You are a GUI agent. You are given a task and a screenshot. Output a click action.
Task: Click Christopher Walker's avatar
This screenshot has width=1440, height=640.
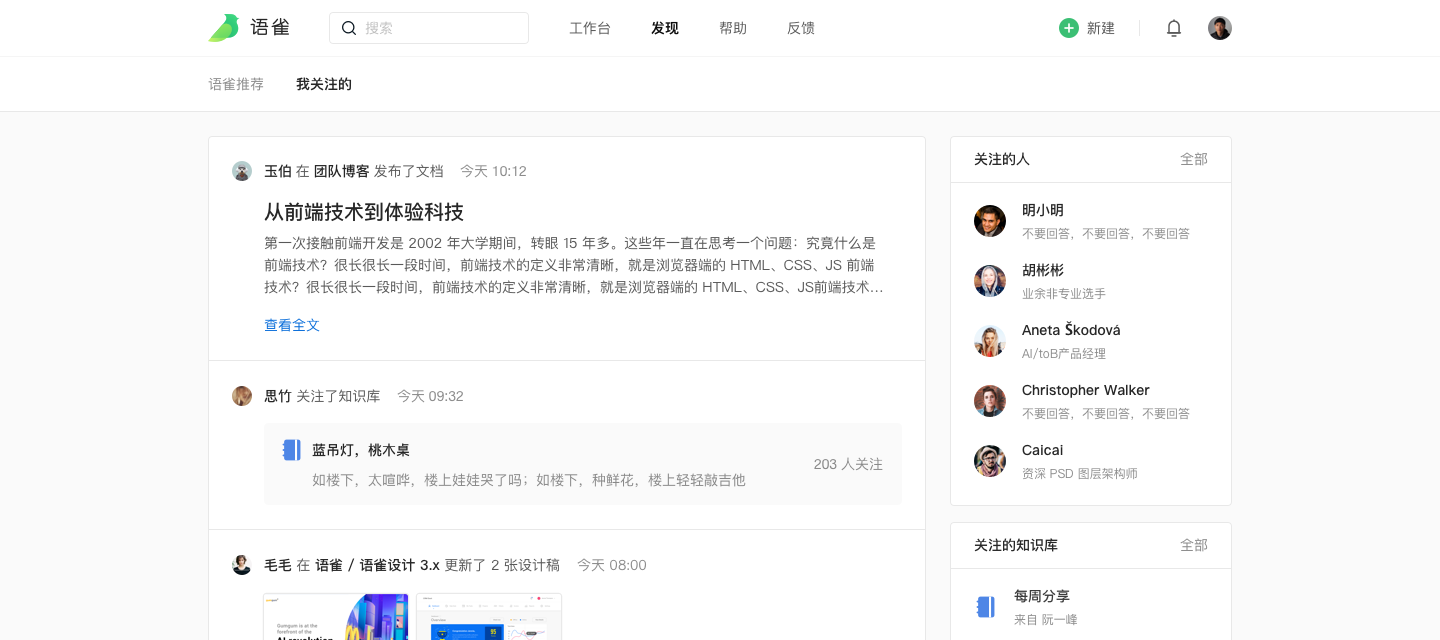[990, 401]
